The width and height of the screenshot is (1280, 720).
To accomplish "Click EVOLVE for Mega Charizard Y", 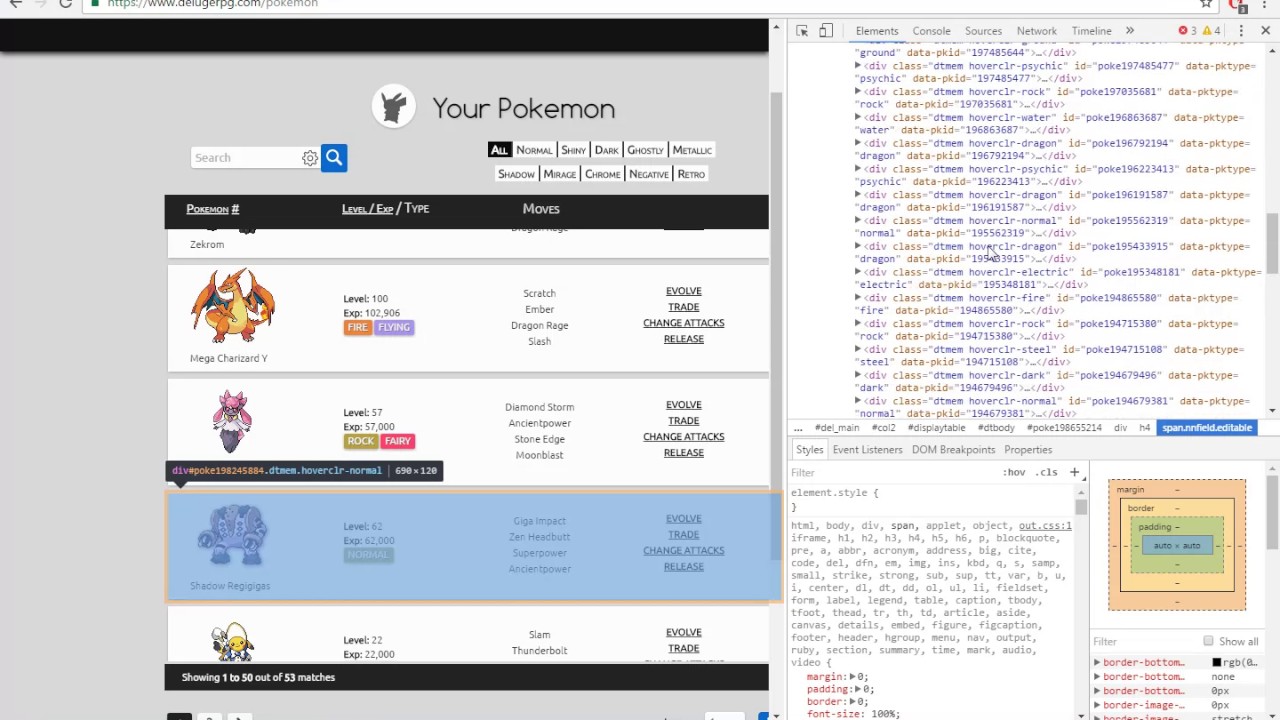I will (x=684, y=291).
